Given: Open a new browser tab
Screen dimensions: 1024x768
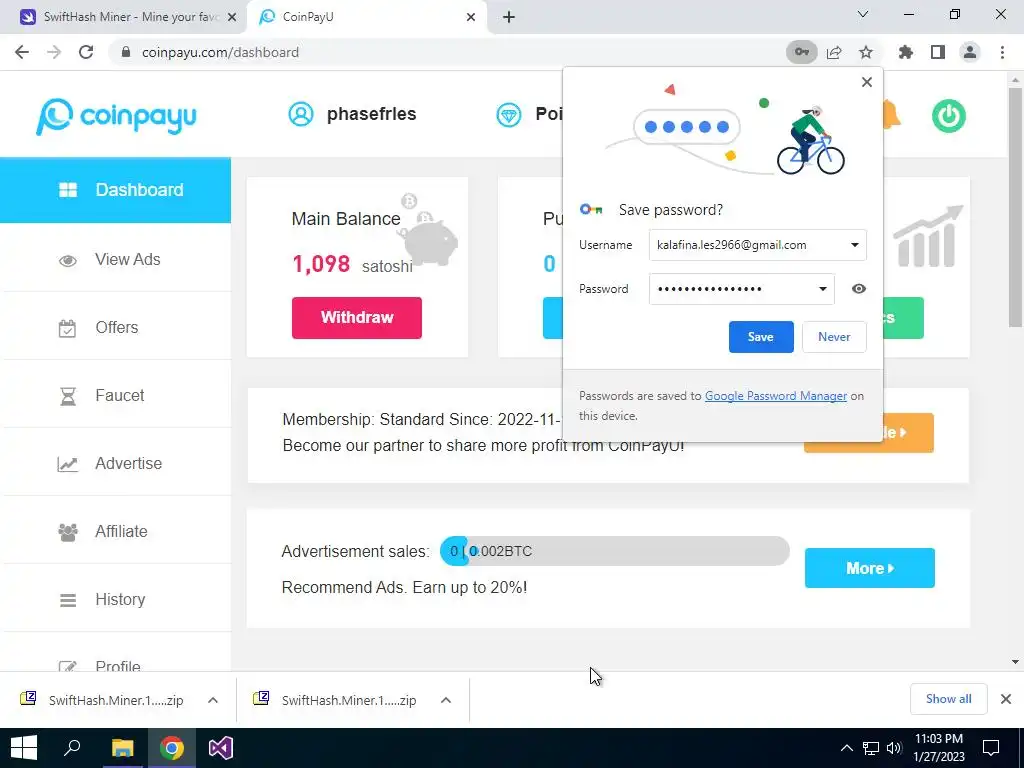Looking at the screenshot, I should click(x=509, y=17).
